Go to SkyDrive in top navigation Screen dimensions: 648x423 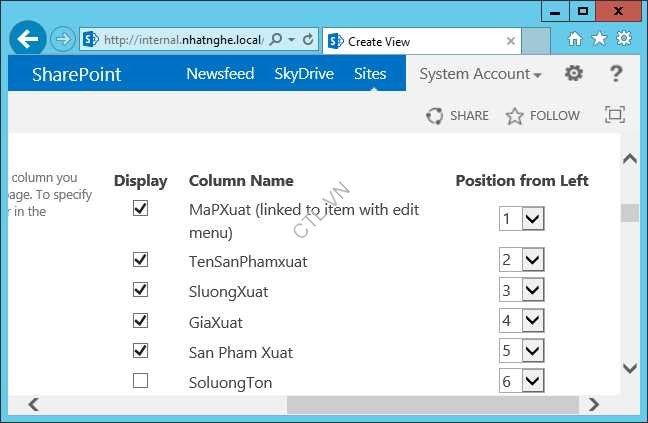304,74
